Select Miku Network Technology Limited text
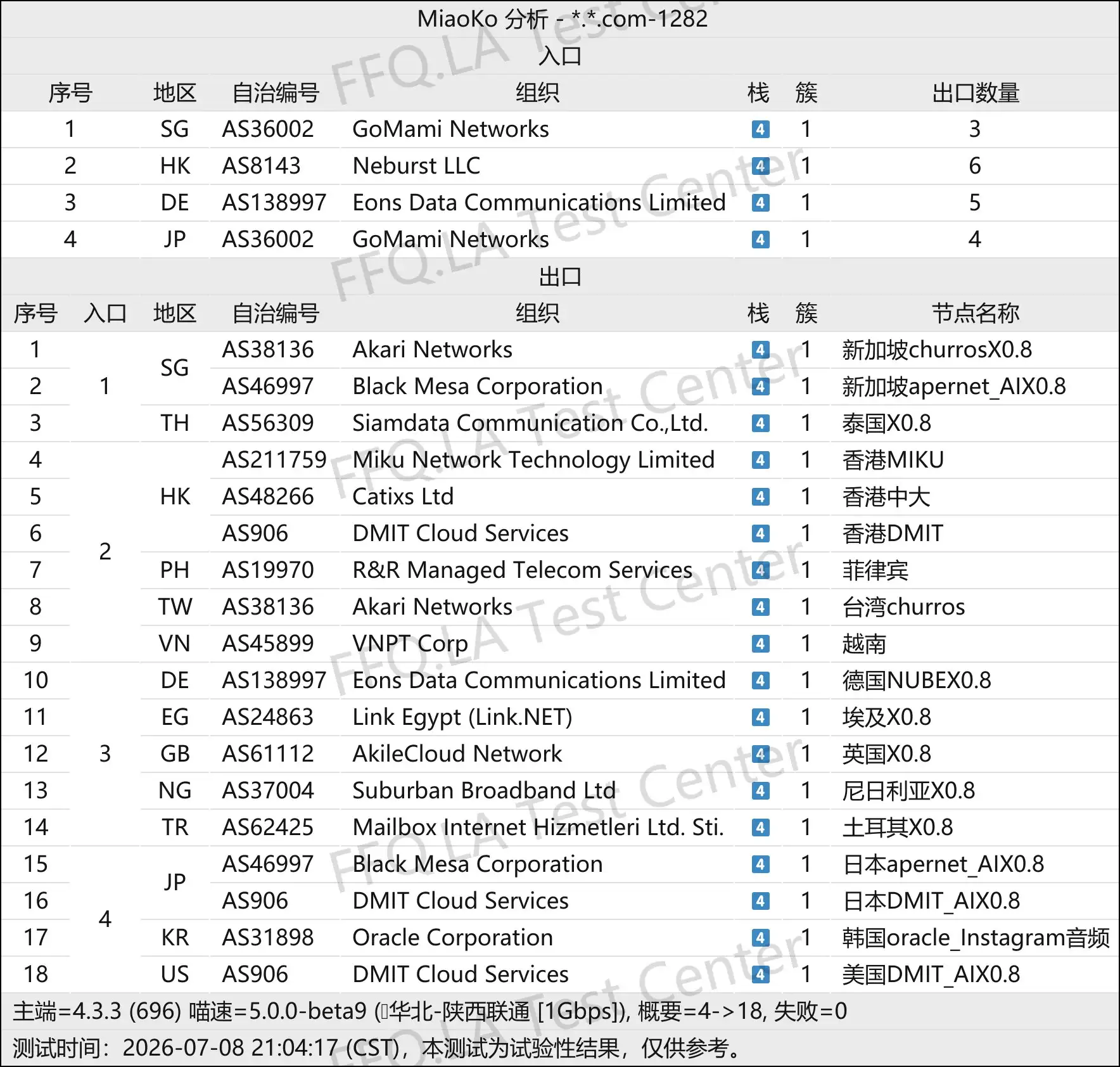 point(533,460)
